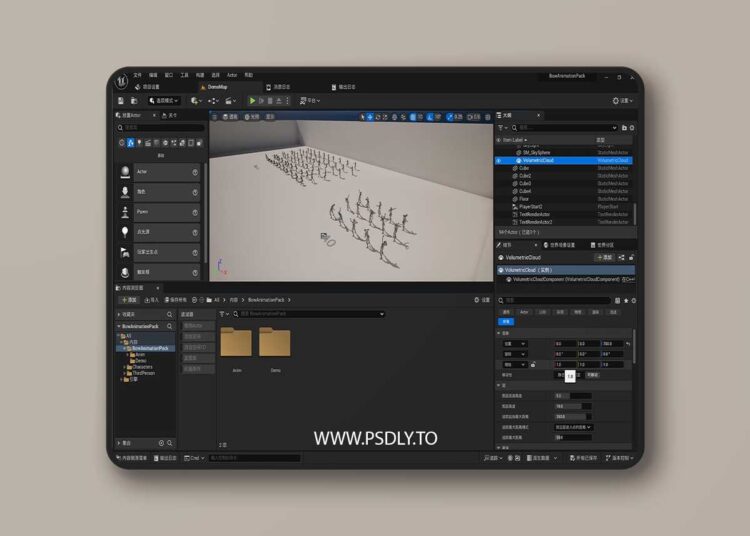The width and height of the screenshot is (750, 536).
Task: Click the Point Light actor icon
Action: (125, 231)
